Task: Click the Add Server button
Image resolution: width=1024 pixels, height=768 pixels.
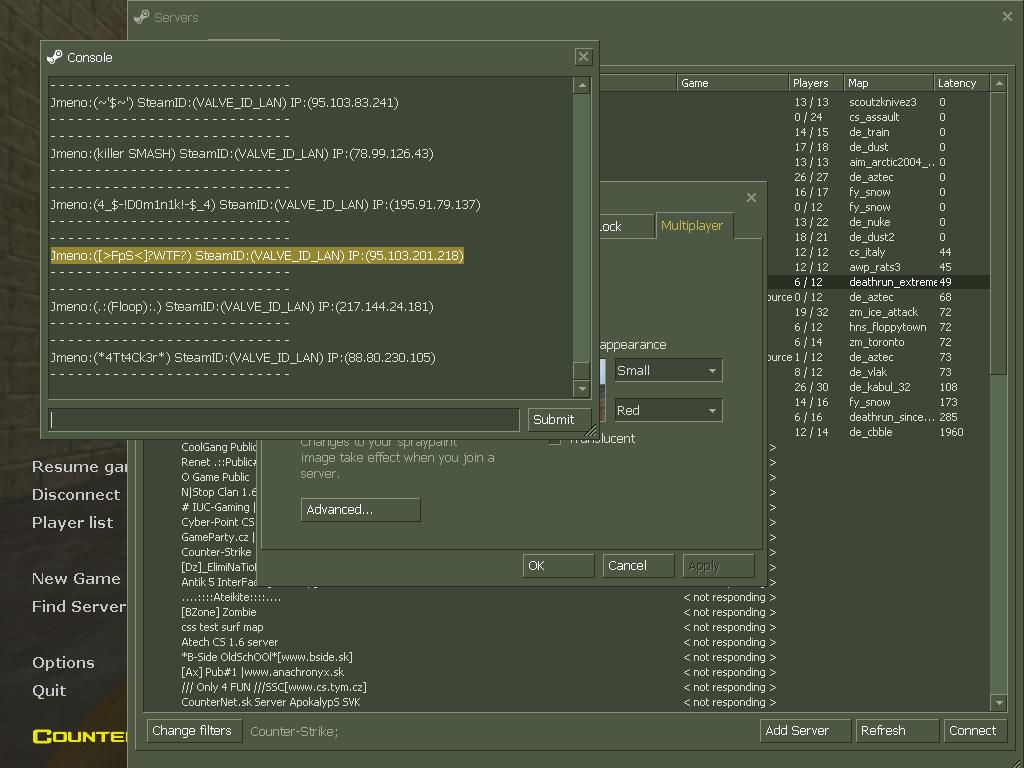Action: [x=805, y=731]
